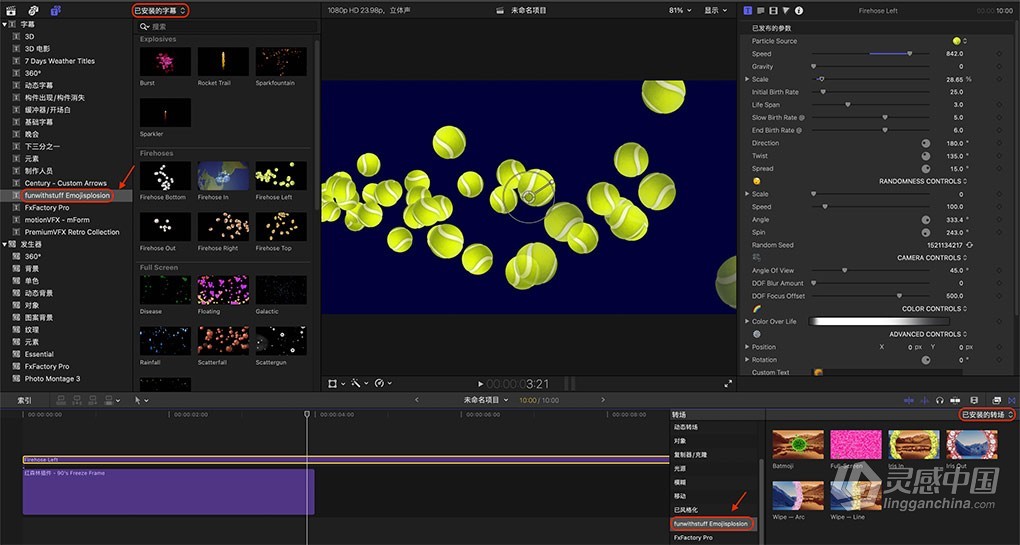Open the 81% viewer zoom dropdown
This screenshot has width=1020, height=545.
681,10
